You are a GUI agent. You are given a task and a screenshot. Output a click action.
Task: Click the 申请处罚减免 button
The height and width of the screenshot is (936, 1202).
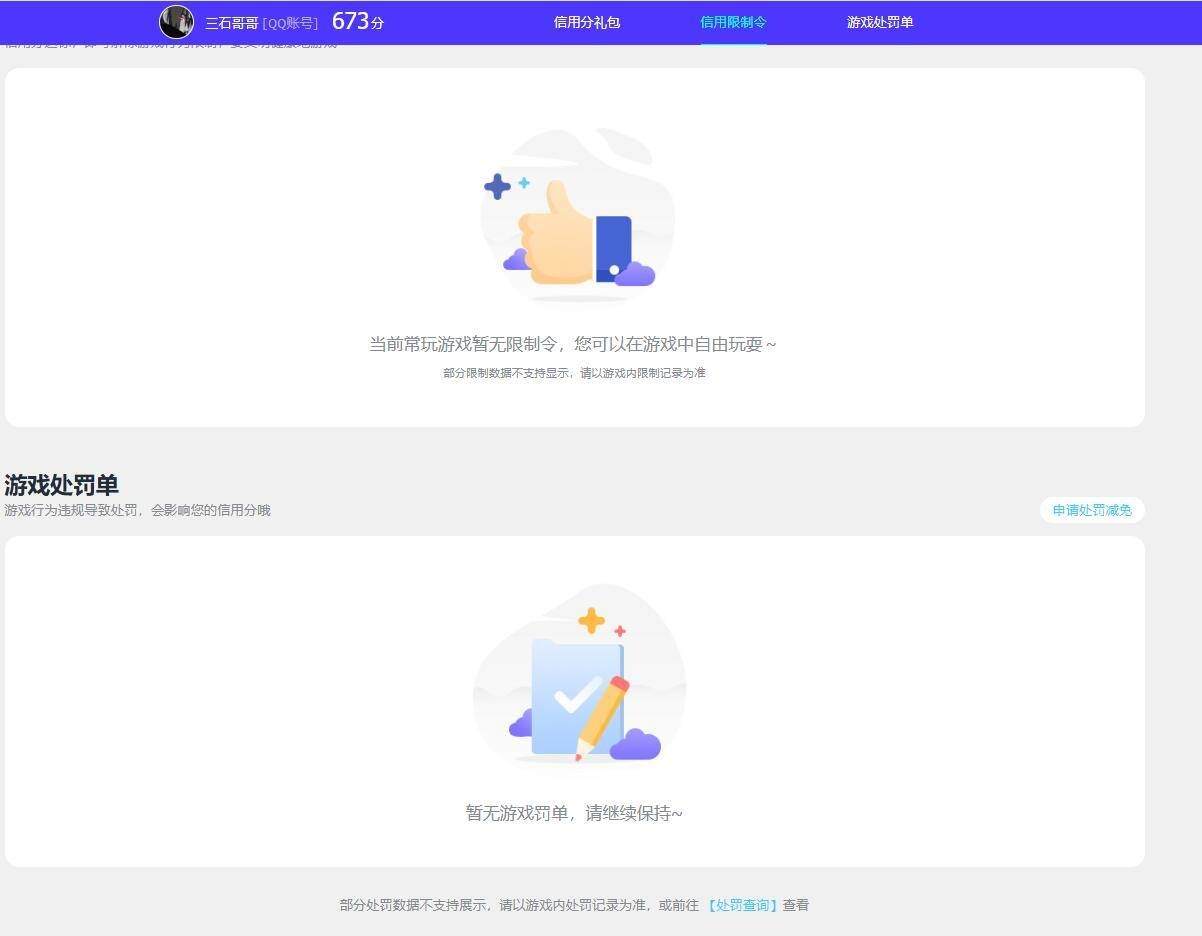click(1092, 510)
